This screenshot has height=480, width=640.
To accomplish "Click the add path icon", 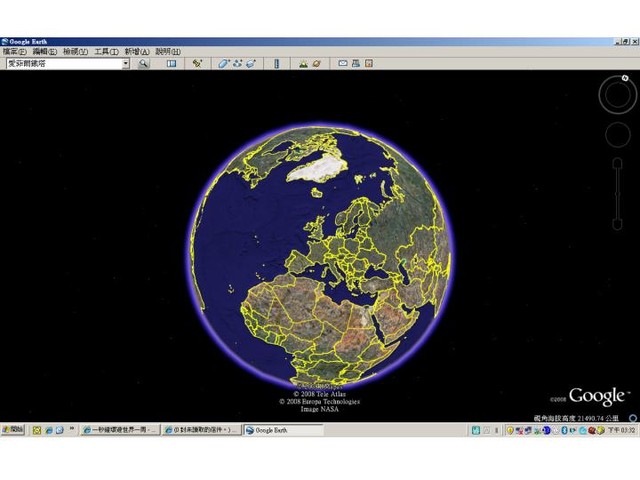I will click(x=238, y=64).
